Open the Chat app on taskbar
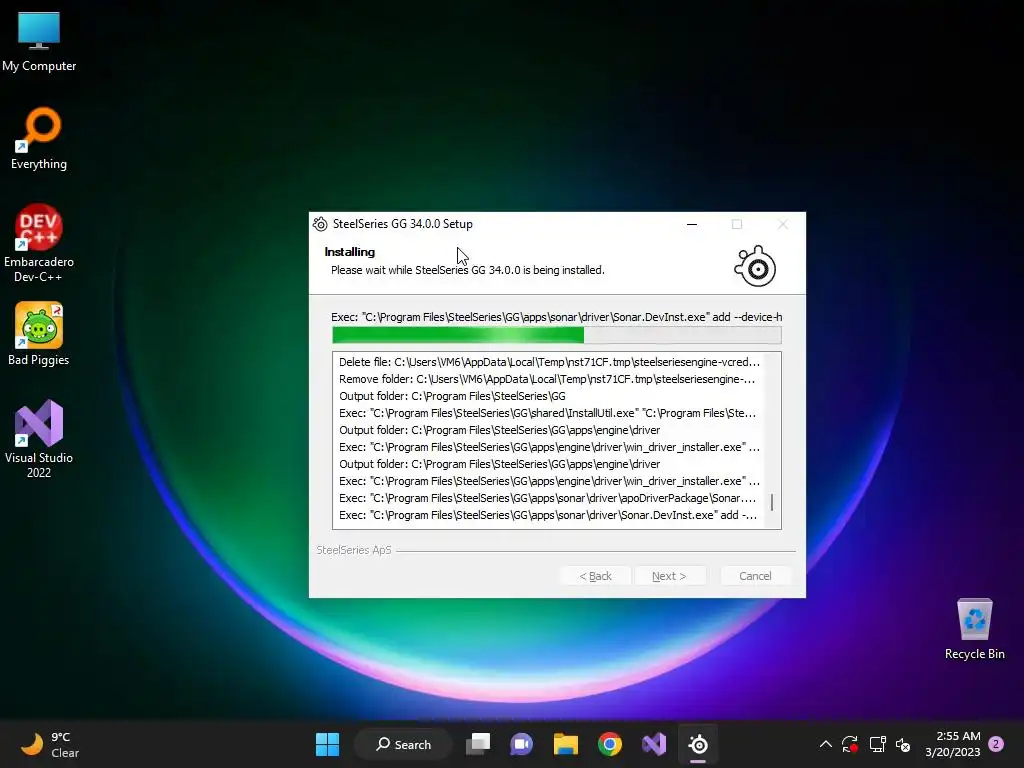1024x768 pixels. (x=521, y=744)
